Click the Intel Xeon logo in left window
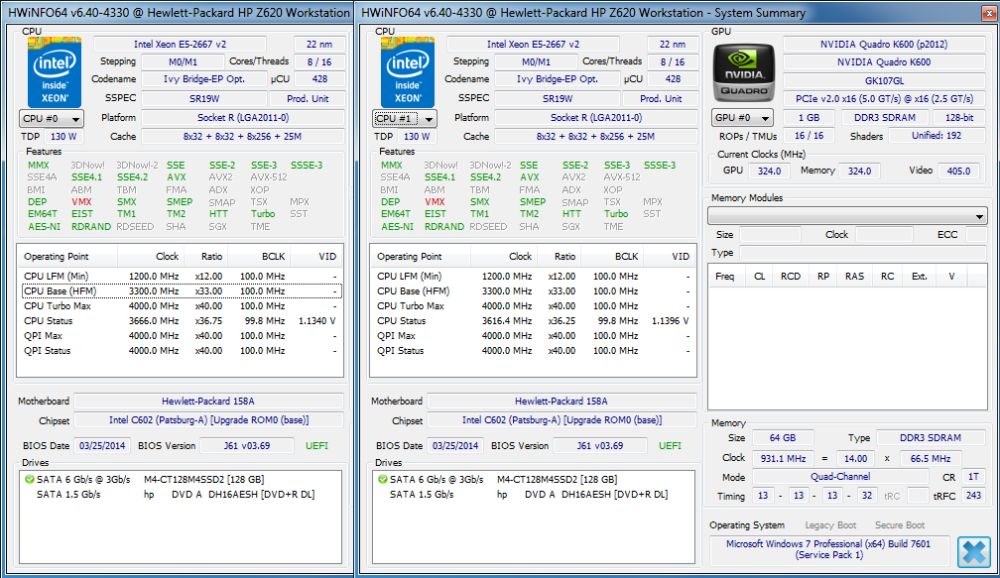Image resolution: width=1000 pixels, height=578 pixels. (54, 71)
